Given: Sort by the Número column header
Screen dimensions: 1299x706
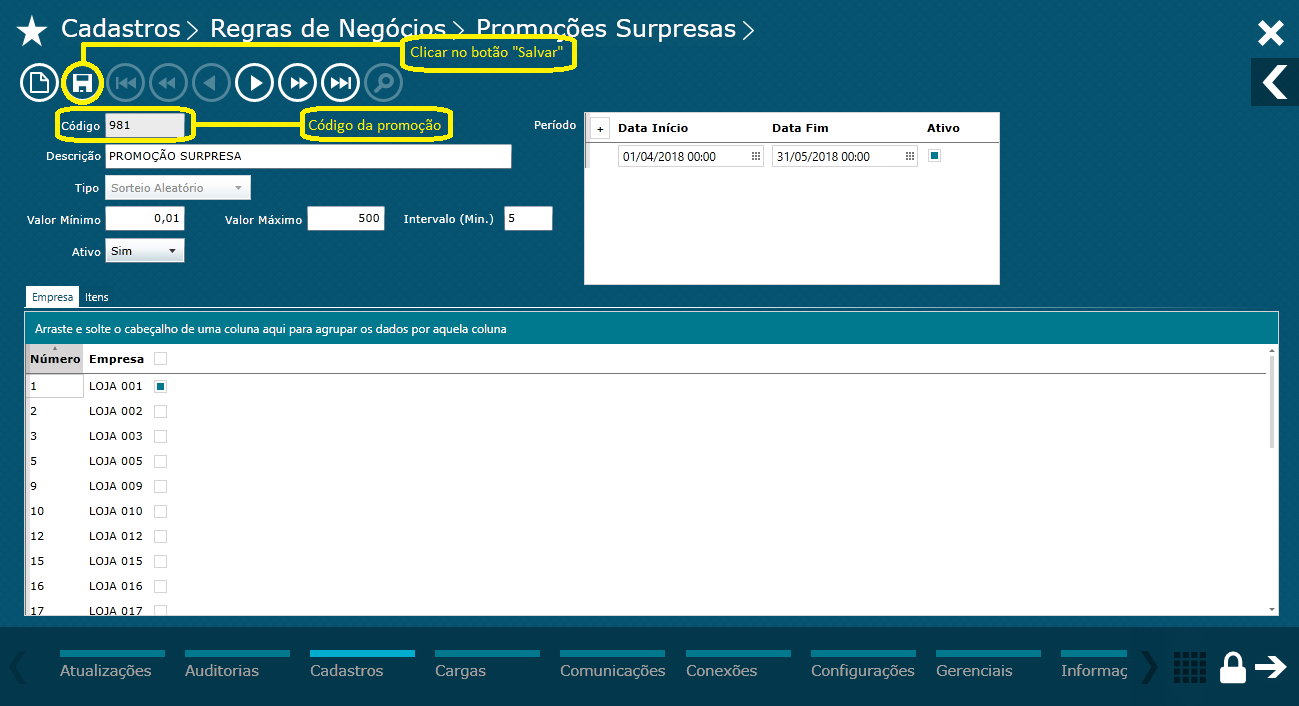Looking at the screenshot, I should click(x=55, y=358).
